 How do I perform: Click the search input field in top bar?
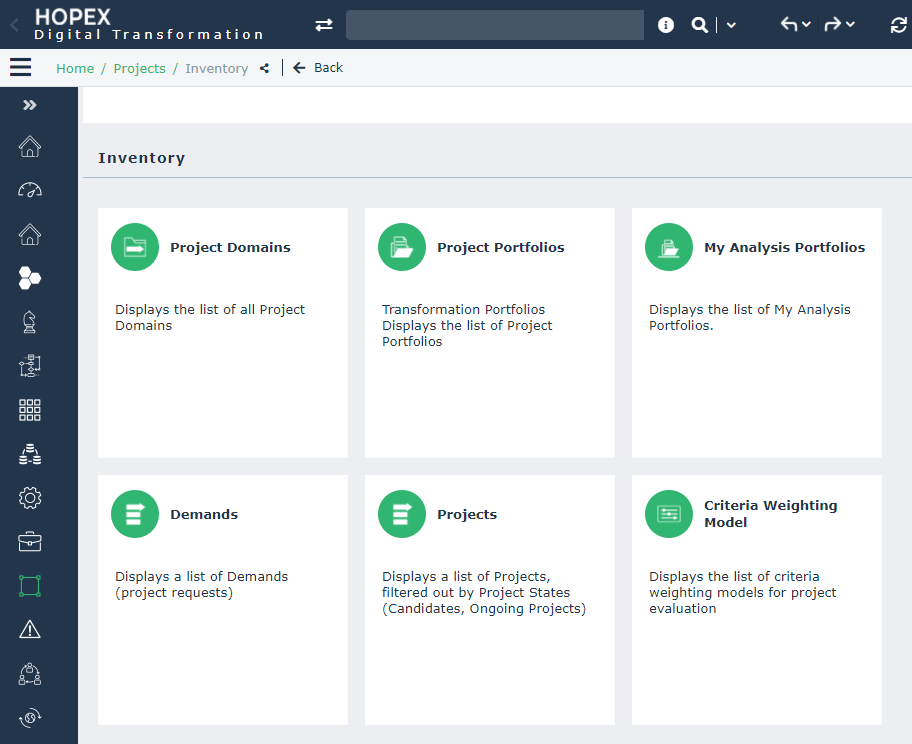(x=494, y=25)
